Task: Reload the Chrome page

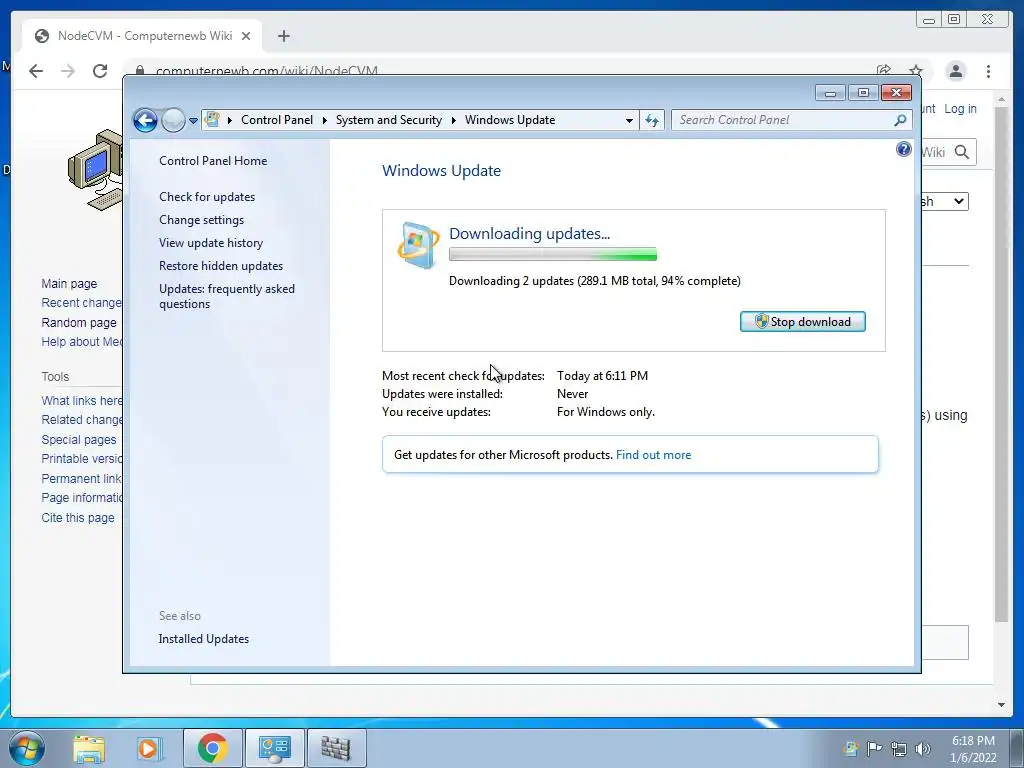Action: 100,71
